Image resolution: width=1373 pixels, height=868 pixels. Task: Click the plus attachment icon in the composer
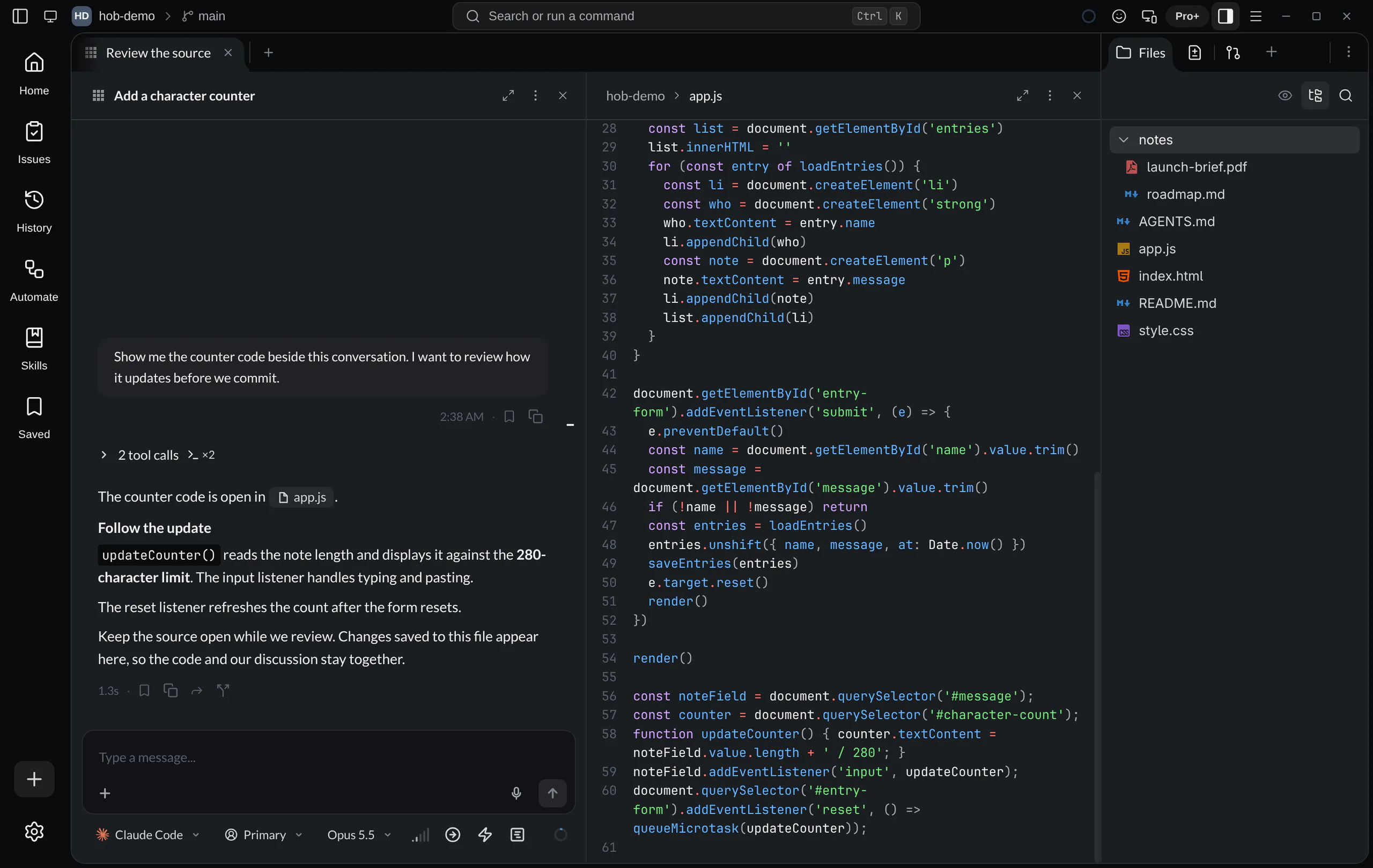click(105, 793)
